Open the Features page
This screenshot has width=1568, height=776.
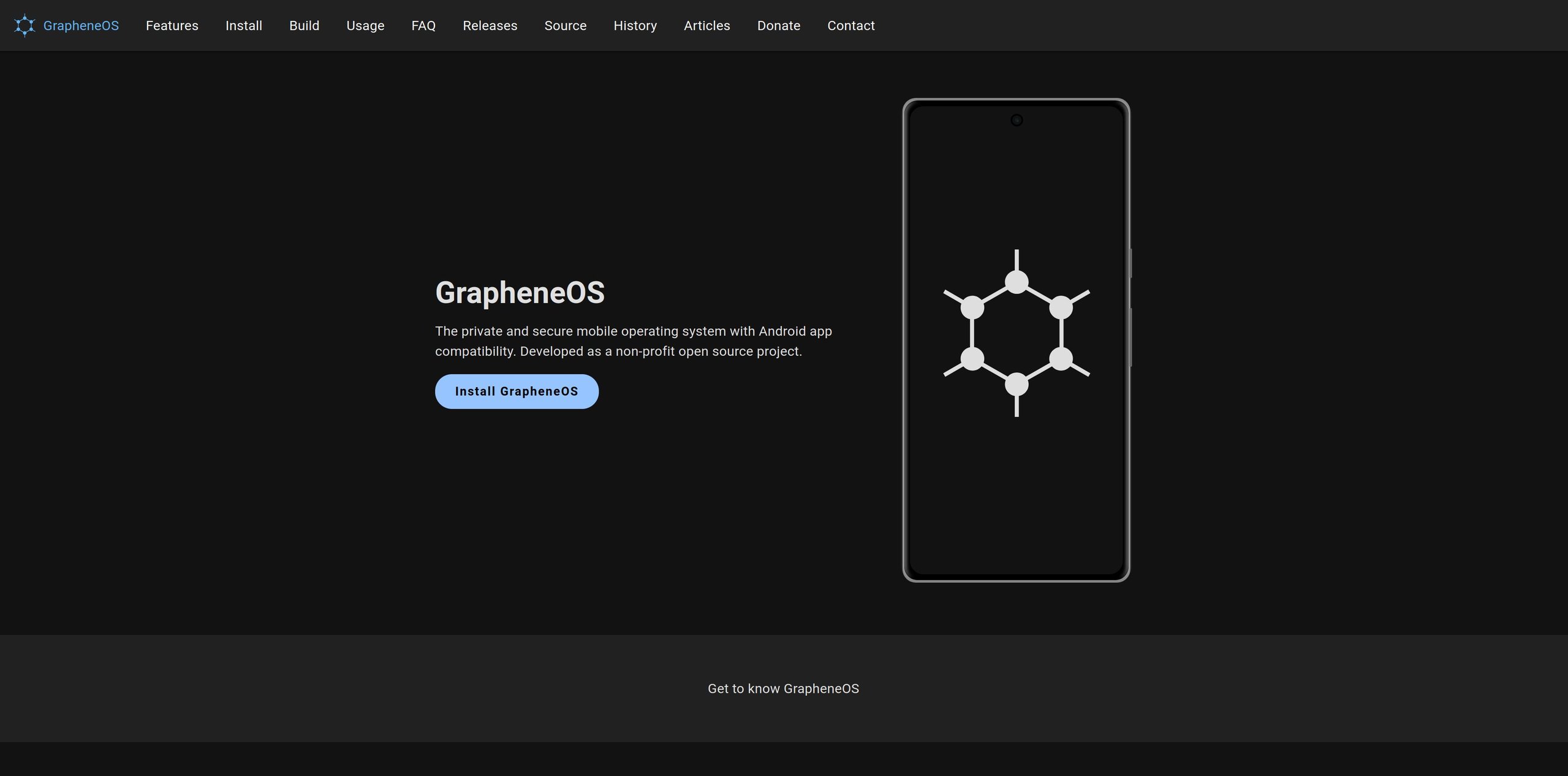tap(172, 26)
